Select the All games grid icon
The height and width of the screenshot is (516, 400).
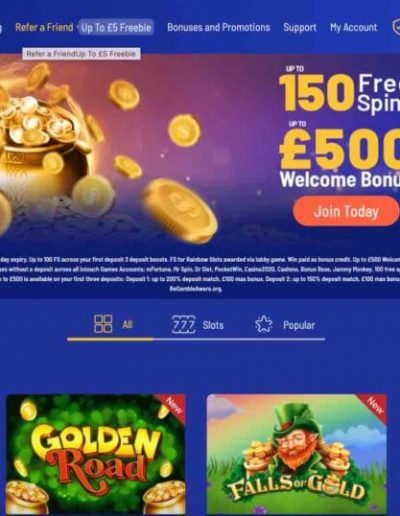coord(103,324)
